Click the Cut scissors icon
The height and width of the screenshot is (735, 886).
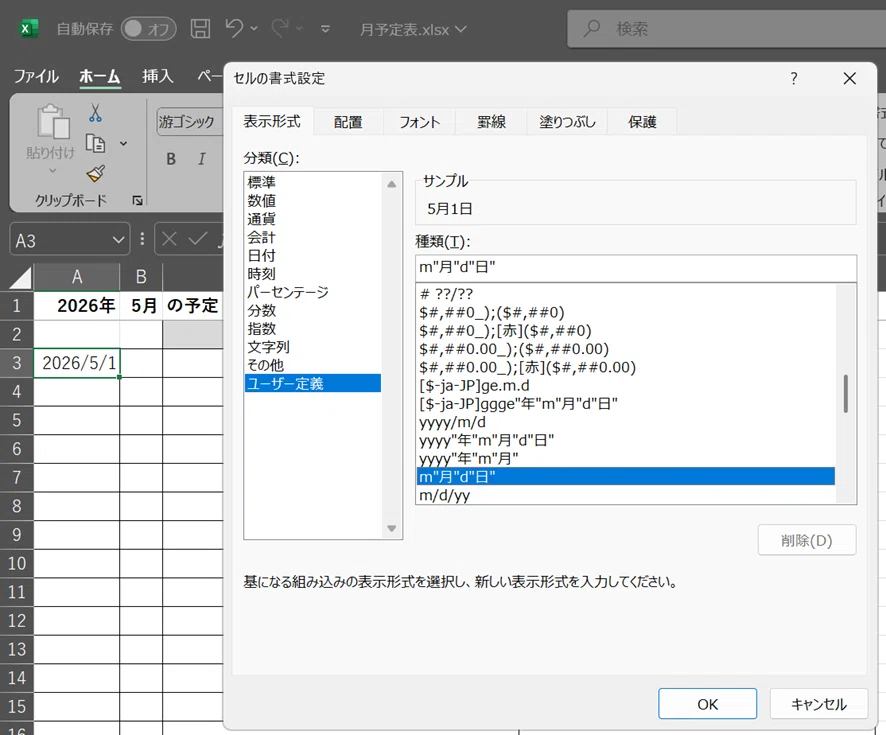point(95,114)
